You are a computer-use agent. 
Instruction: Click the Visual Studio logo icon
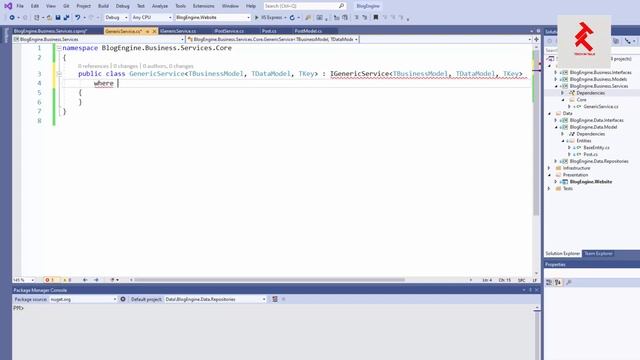(x=8, y=6)
